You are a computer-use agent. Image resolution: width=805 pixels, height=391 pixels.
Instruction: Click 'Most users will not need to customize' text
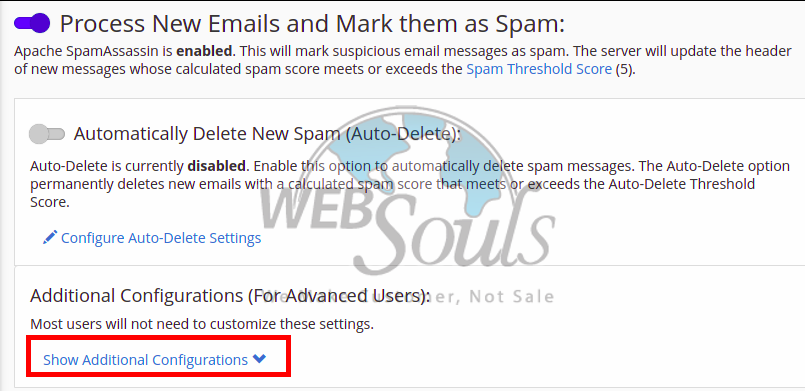202,324
